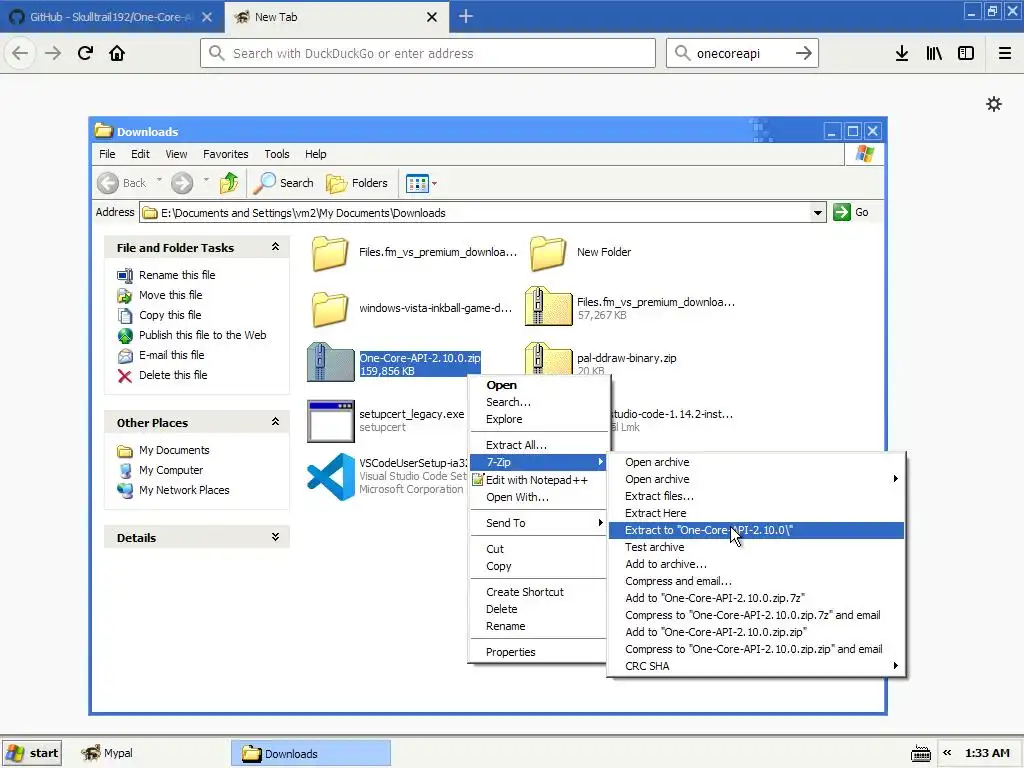
Task: Open the Help menu in Explorer
Action: [x=315, y=154]
